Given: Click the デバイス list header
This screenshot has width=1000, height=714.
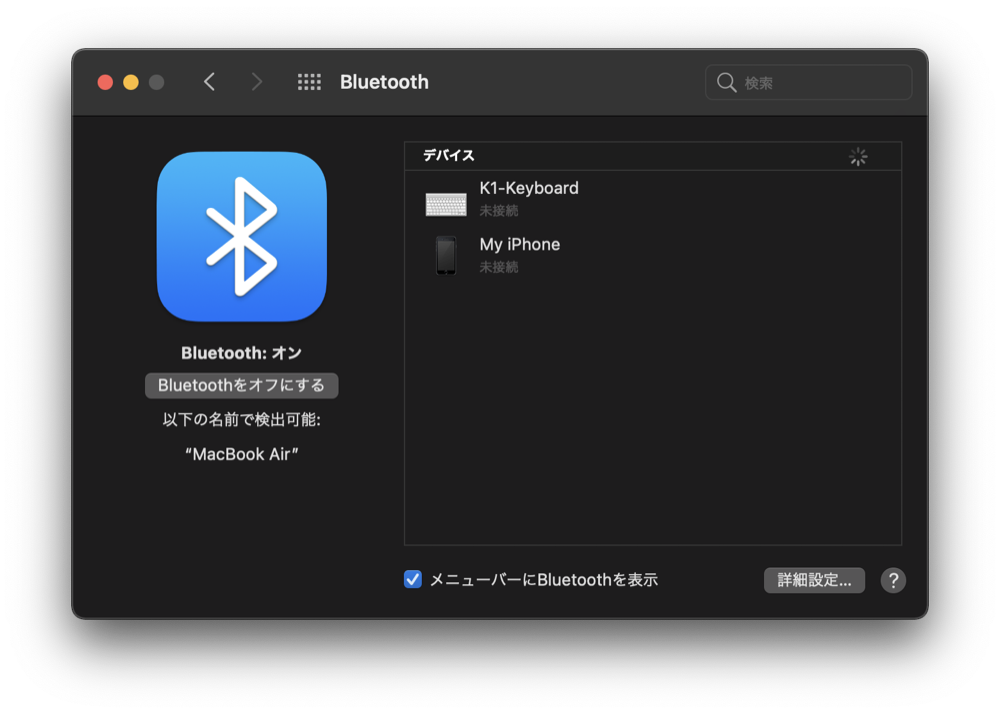Looking at the screenshot, I should (652, 156).
